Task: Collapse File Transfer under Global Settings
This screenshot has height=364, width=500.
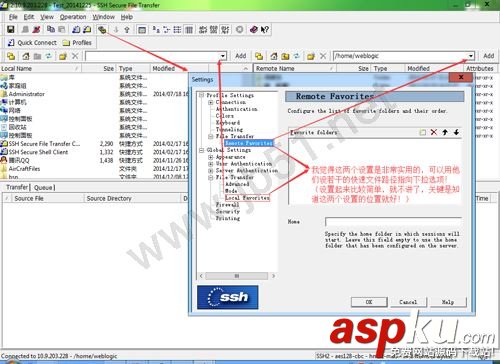Action: click(x=211, y=178)
